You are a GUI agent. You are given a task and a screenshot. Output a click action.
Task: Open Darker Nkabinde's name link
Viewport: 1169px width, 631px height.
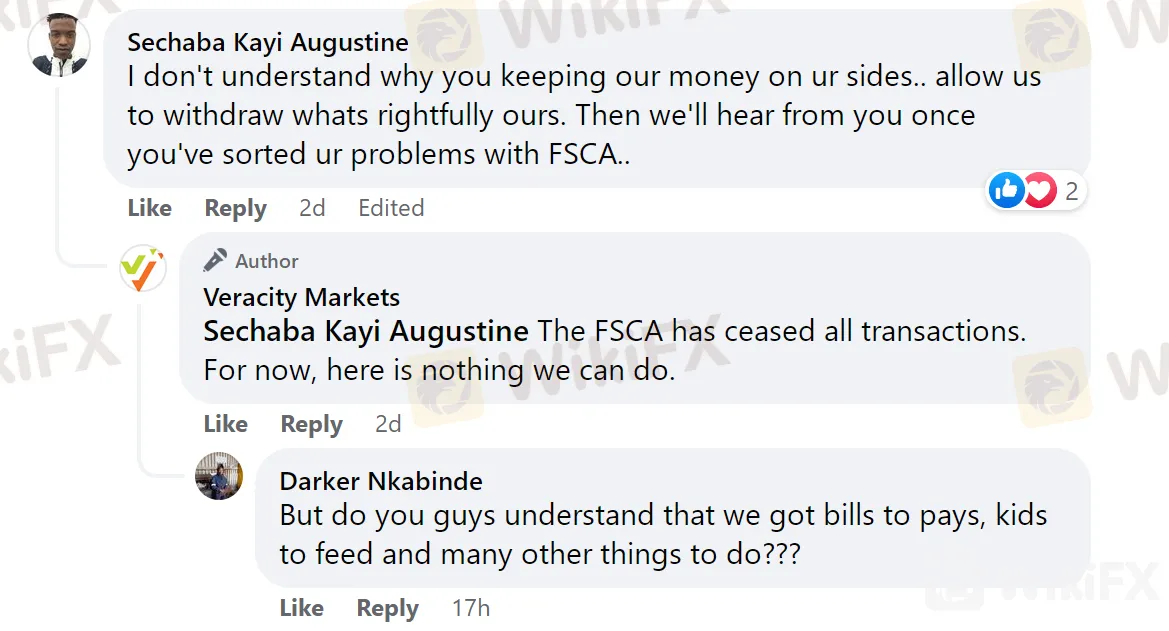(x=381, y=482)
